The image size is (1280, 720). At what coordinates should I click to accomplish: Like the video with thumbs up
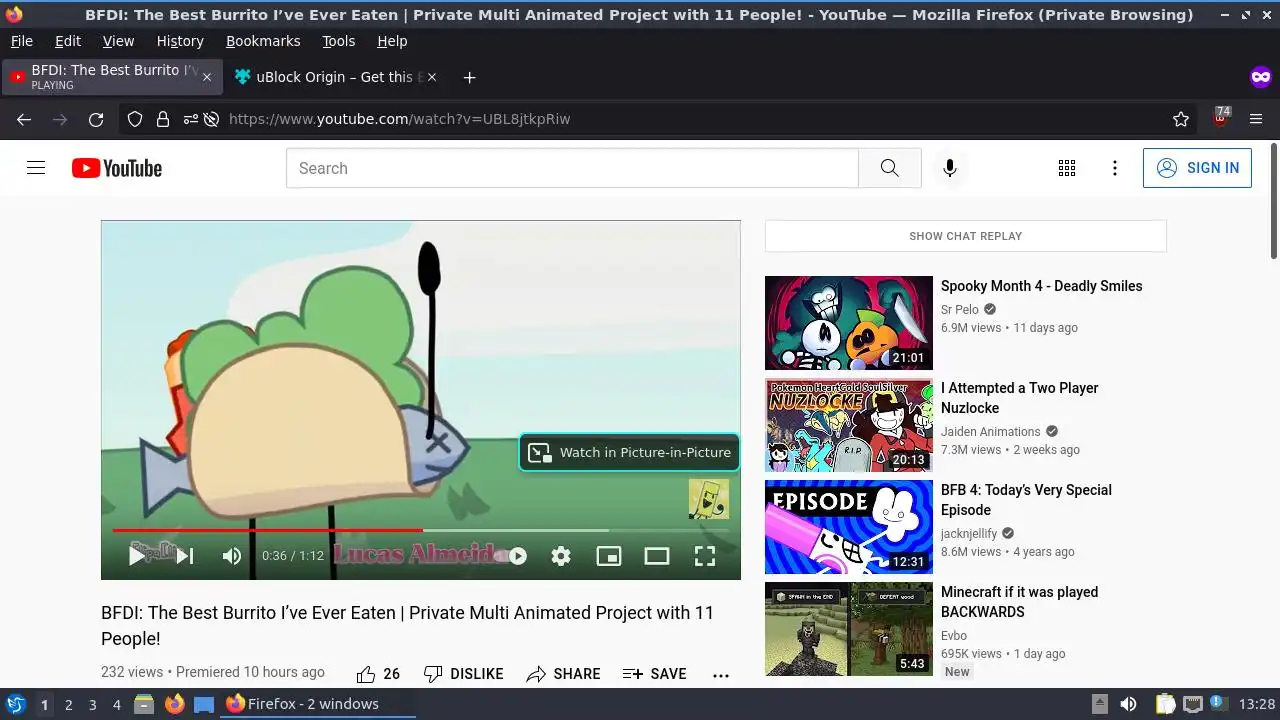tap(379, 674)
